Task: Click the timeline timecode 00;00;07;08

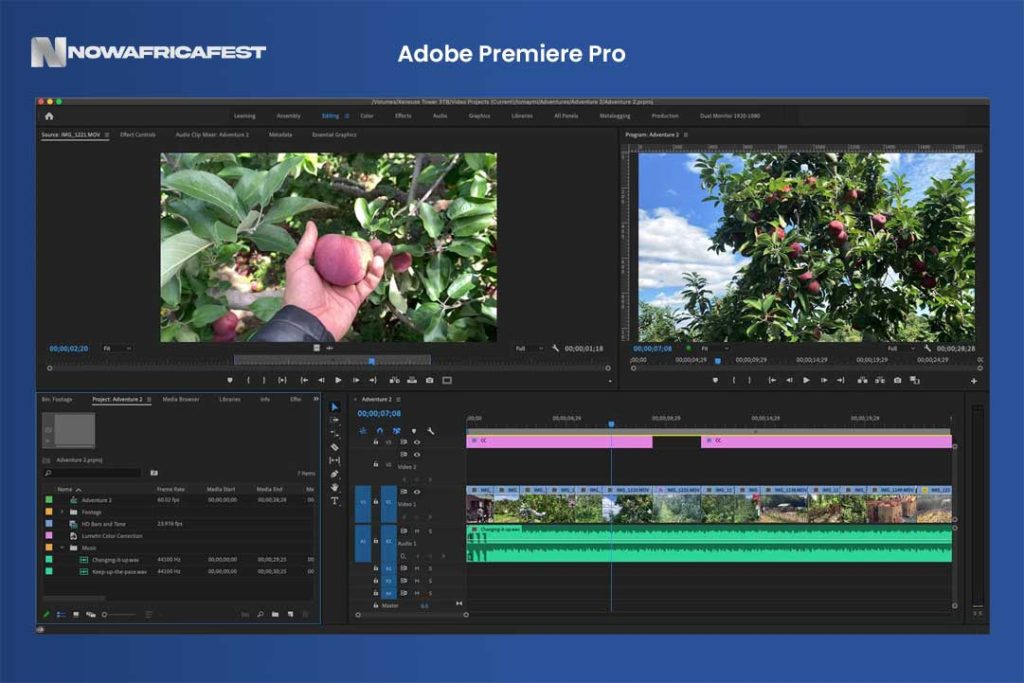Action: [379, 413]
